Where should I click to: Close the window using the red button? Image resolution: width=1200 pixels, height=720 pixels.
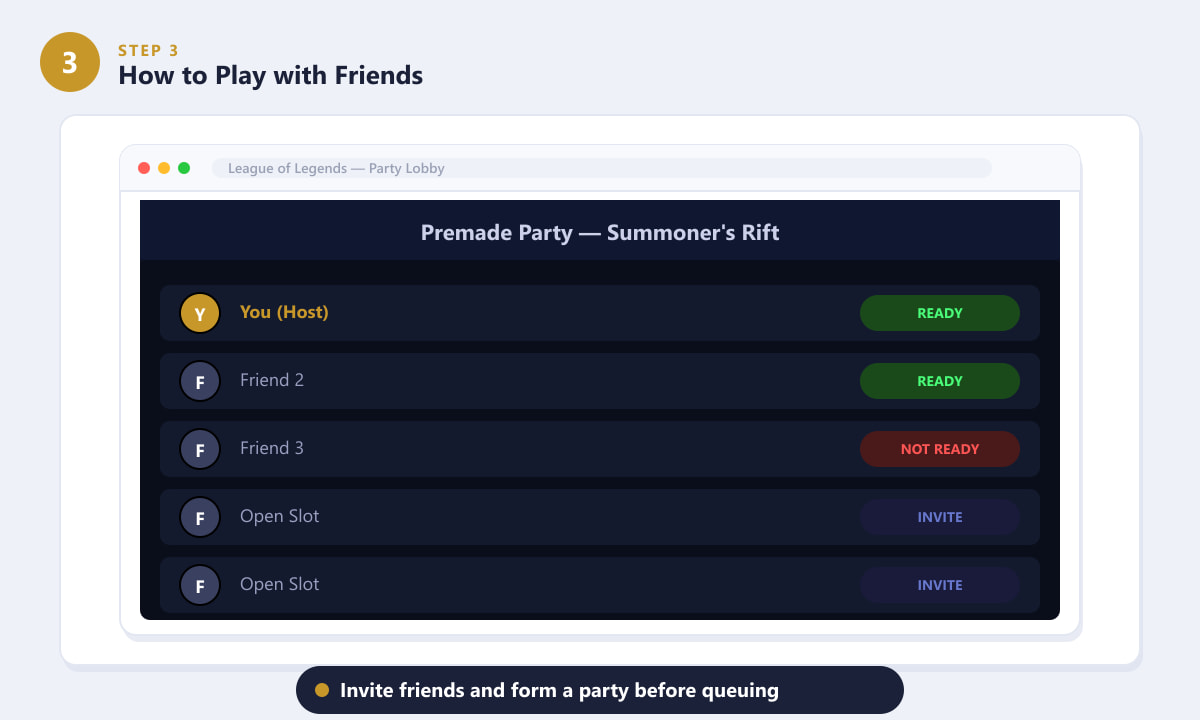(x=144, y=168)
